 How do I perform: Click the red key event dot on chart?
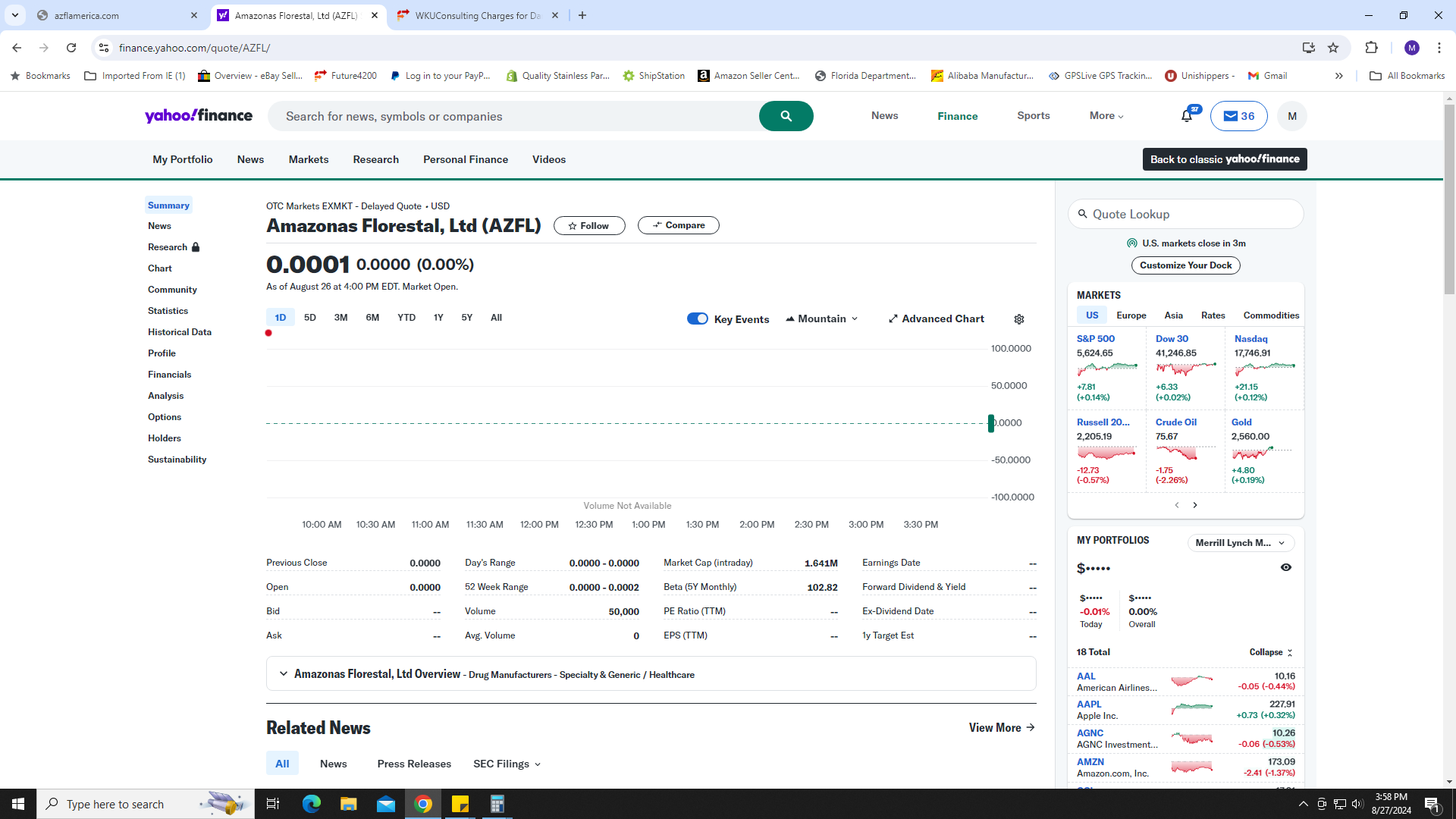tap(268, 333)
